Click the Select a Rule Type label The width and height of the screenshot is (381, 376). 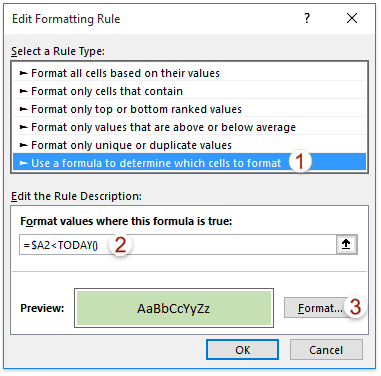click(58, 51)
